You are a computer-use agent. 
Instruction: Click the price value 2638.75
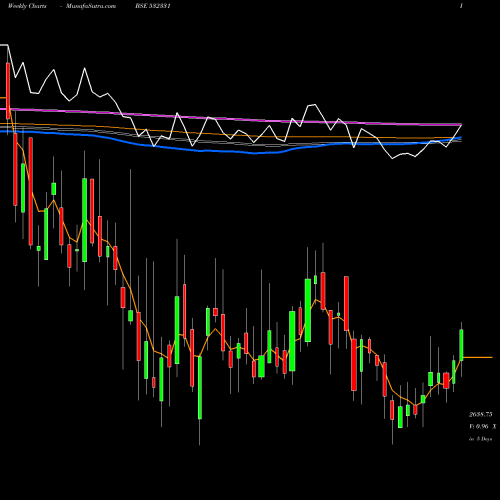point(481,414)
